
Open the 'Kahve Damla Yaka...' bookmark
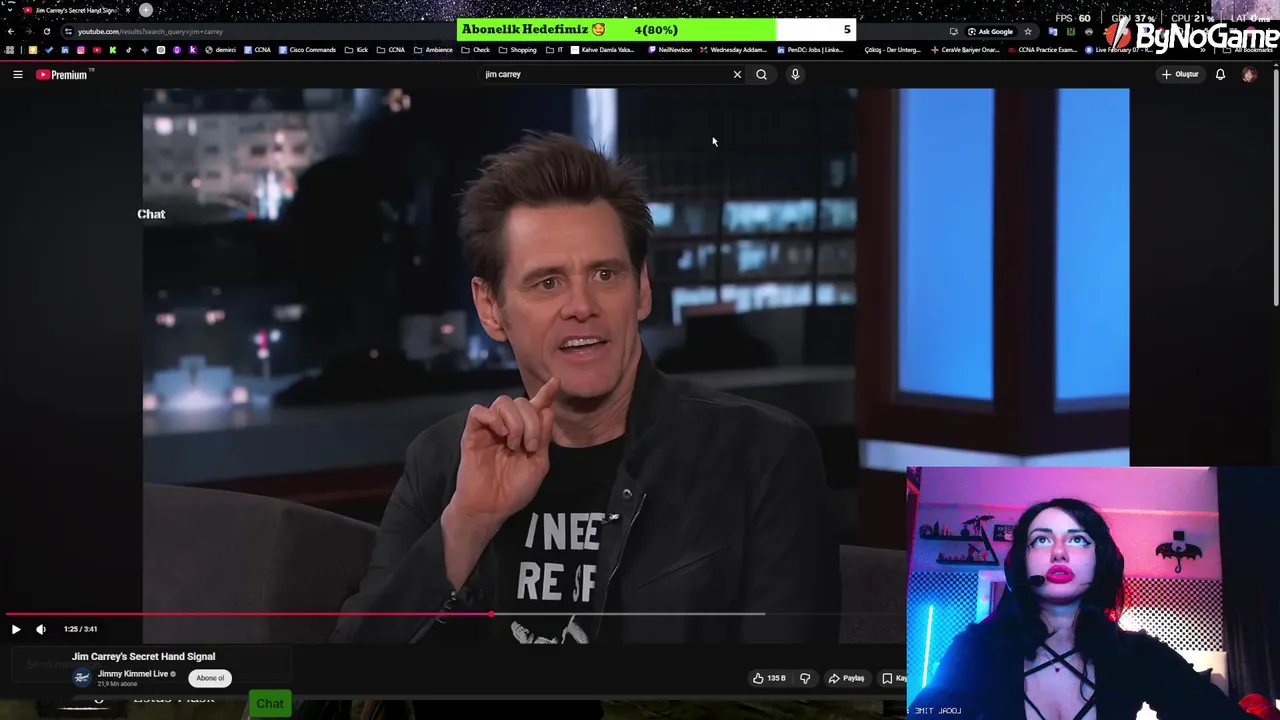click(x=603, y=50)
